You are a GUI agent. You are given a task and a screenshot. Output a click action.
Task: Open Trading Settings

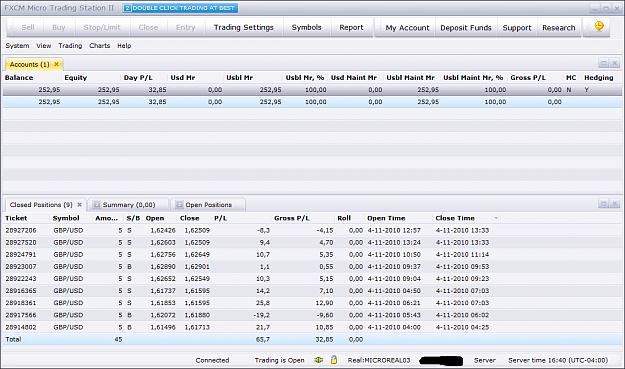click(244, 27)
